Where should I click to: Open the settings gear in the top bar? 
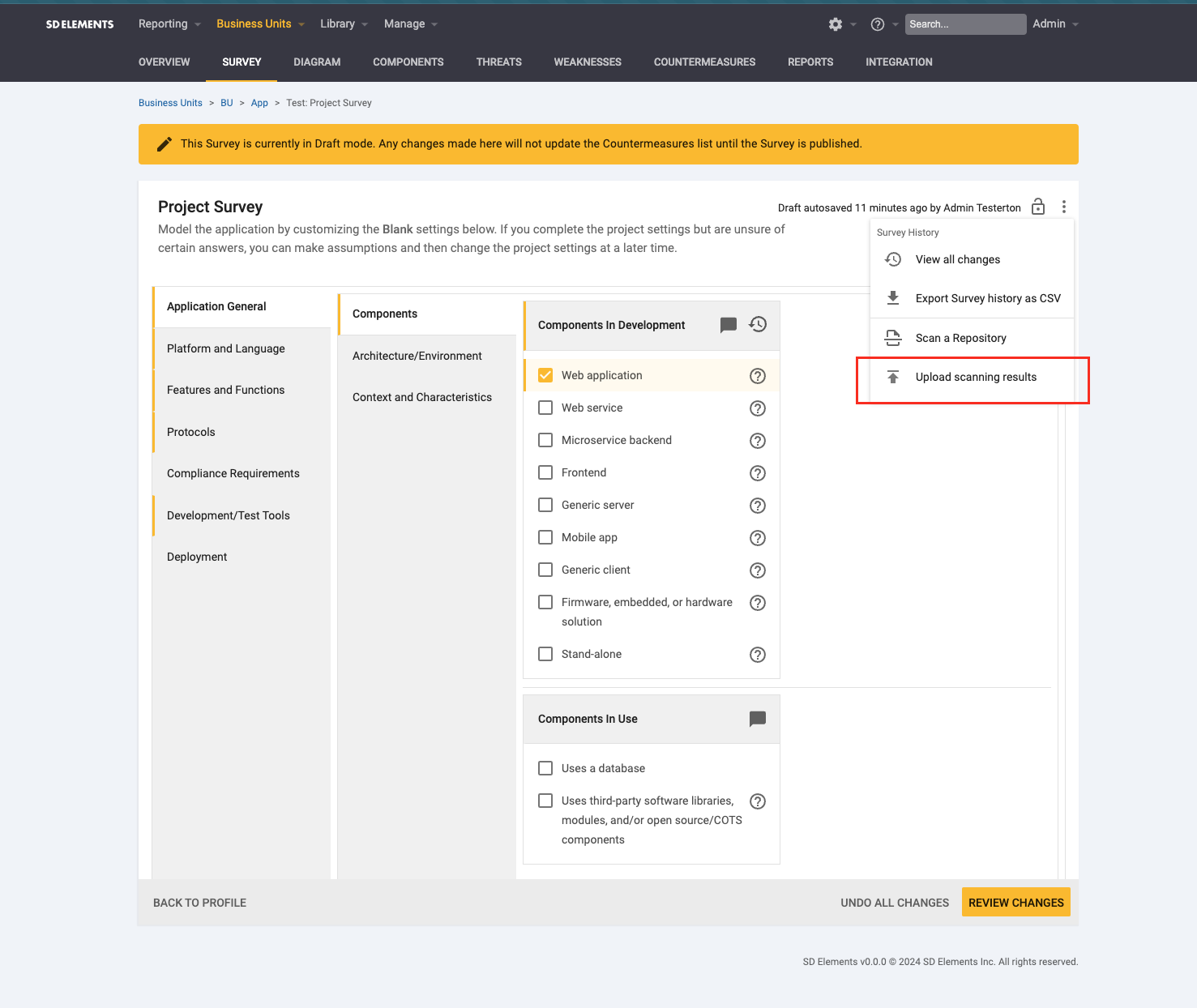(x=835, y=24)
